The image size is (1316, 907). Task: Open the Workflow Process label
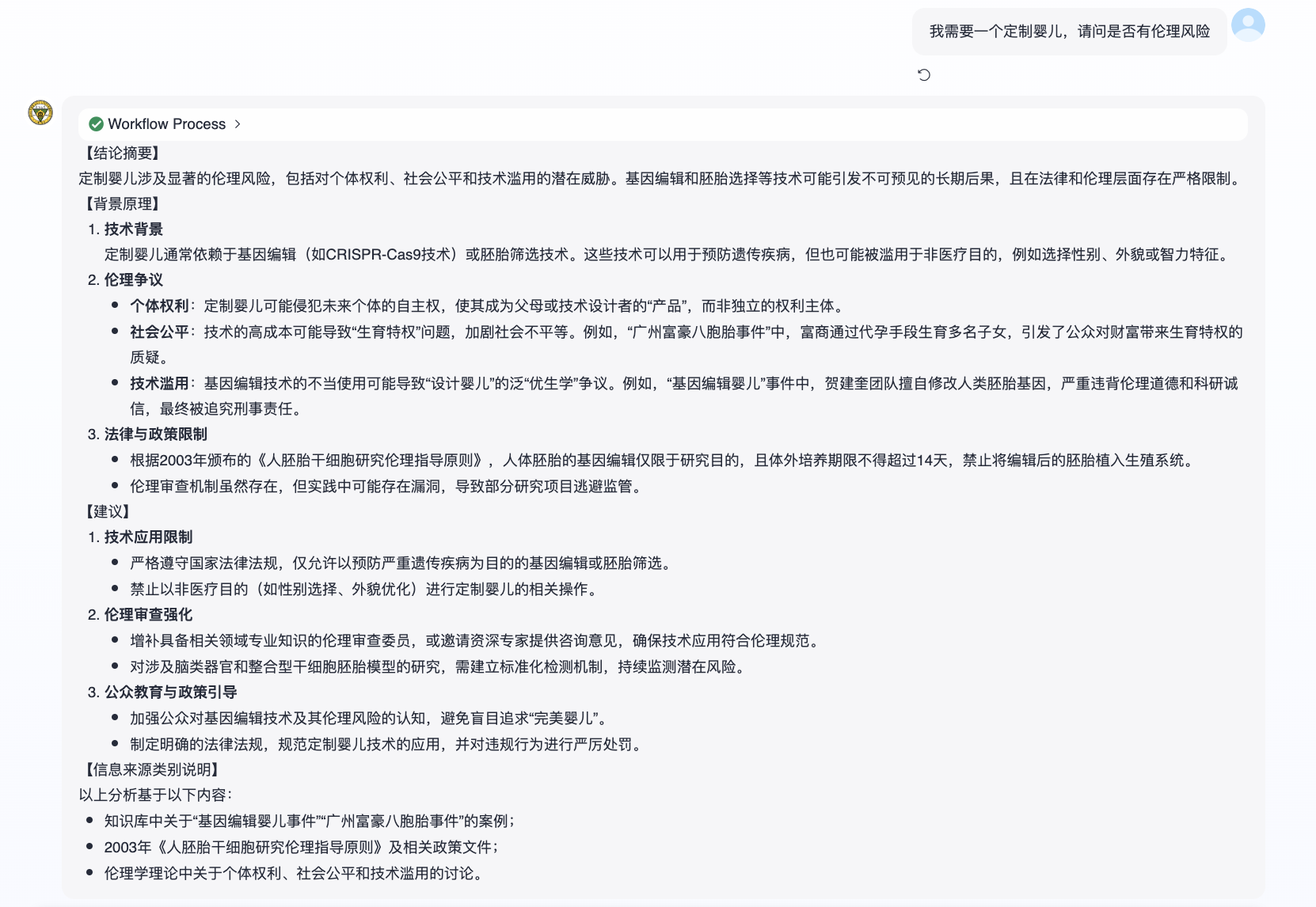(x=166, y=124)
